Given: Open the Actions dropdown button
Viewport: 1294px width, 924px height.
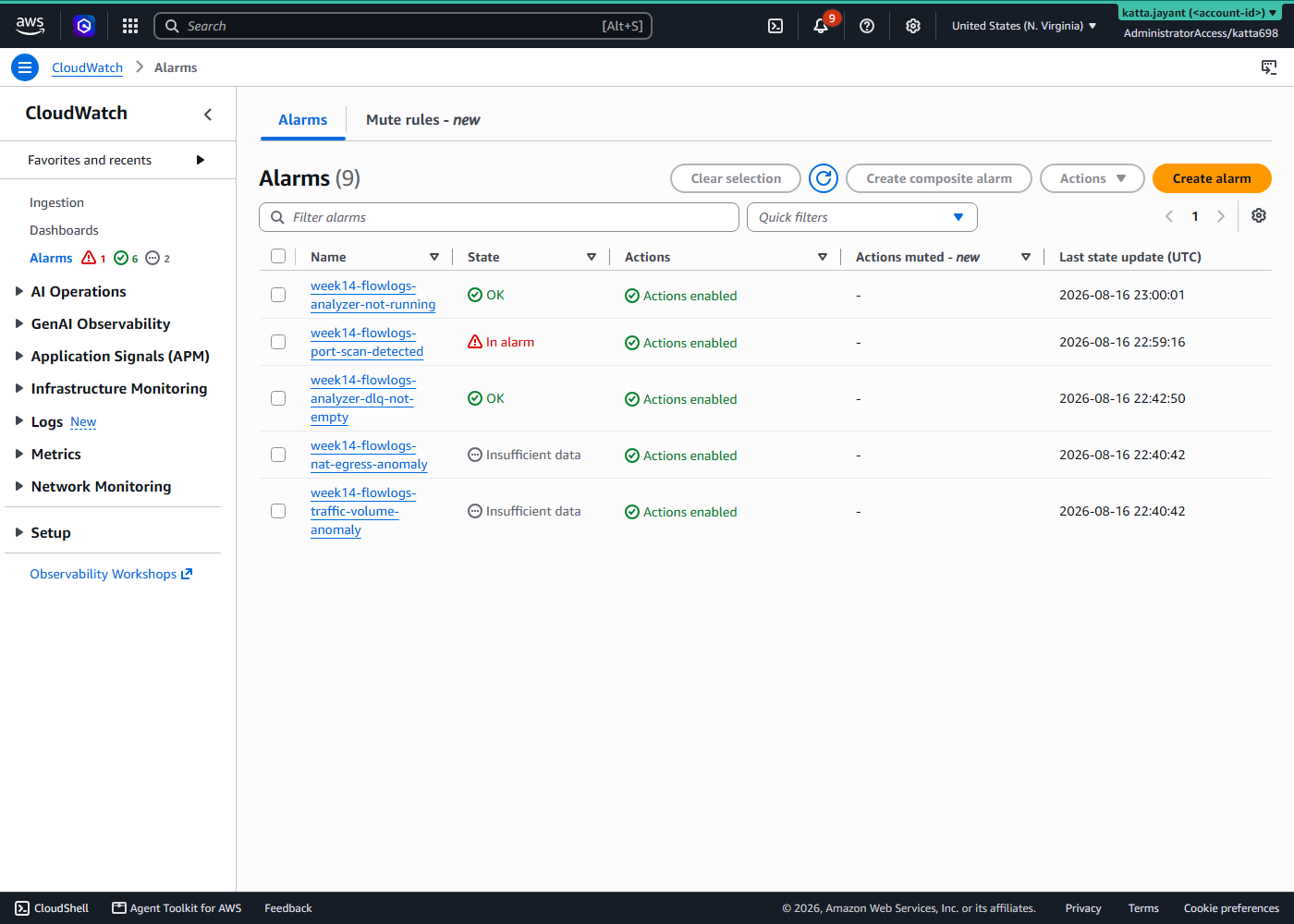Looking at the screenshot, I should click(1093, 178).
